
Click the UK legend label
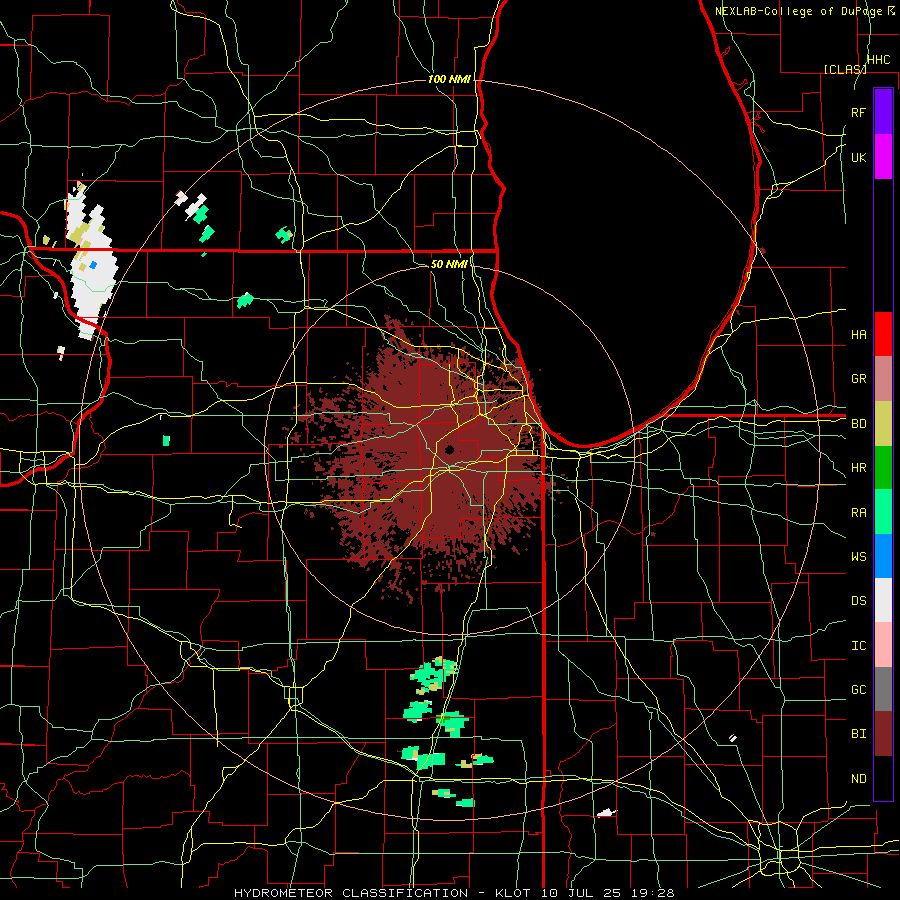pyautogui.click(x=858, y=157)
